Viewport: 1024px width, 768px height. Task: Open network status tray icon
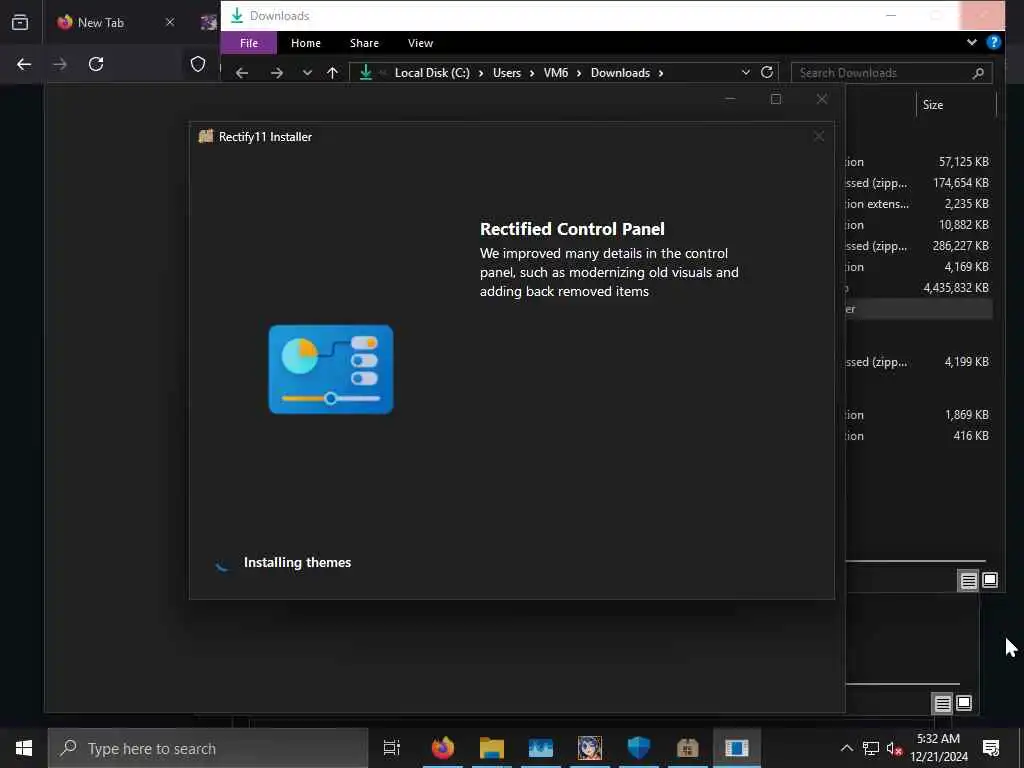pos(871,748)
